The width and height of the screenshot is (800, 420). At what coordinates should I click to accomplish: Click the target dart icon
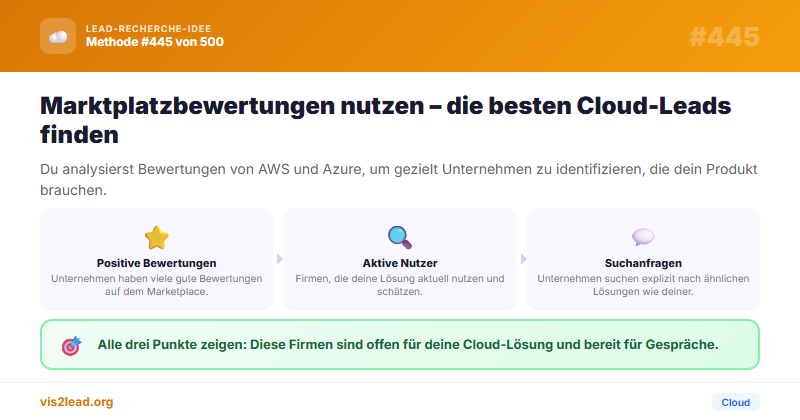(71, 345)
